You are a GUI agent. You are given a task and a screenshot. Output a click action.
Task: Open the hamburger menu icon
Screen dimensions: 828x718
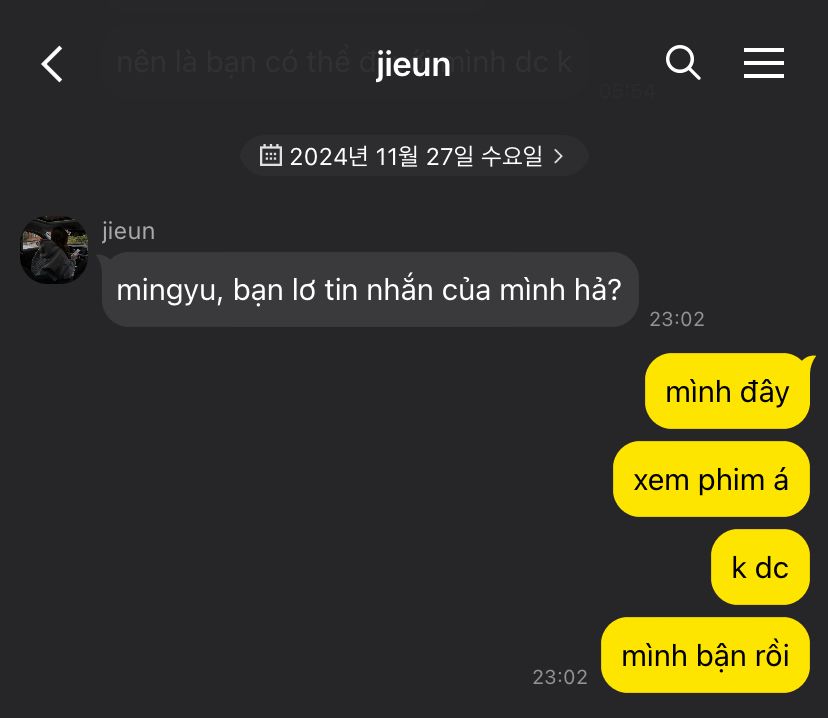coord(764,63)
